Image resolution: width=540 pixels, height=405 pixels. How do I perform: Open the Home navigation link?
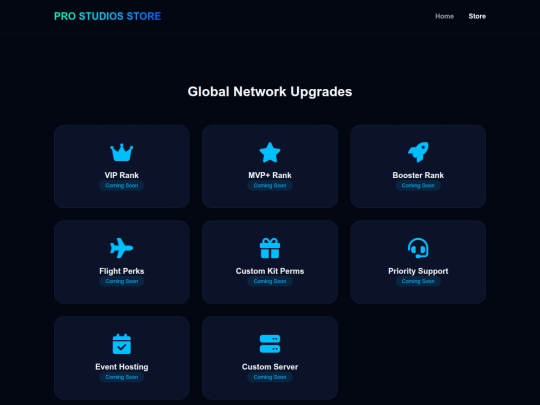[444, 16]
